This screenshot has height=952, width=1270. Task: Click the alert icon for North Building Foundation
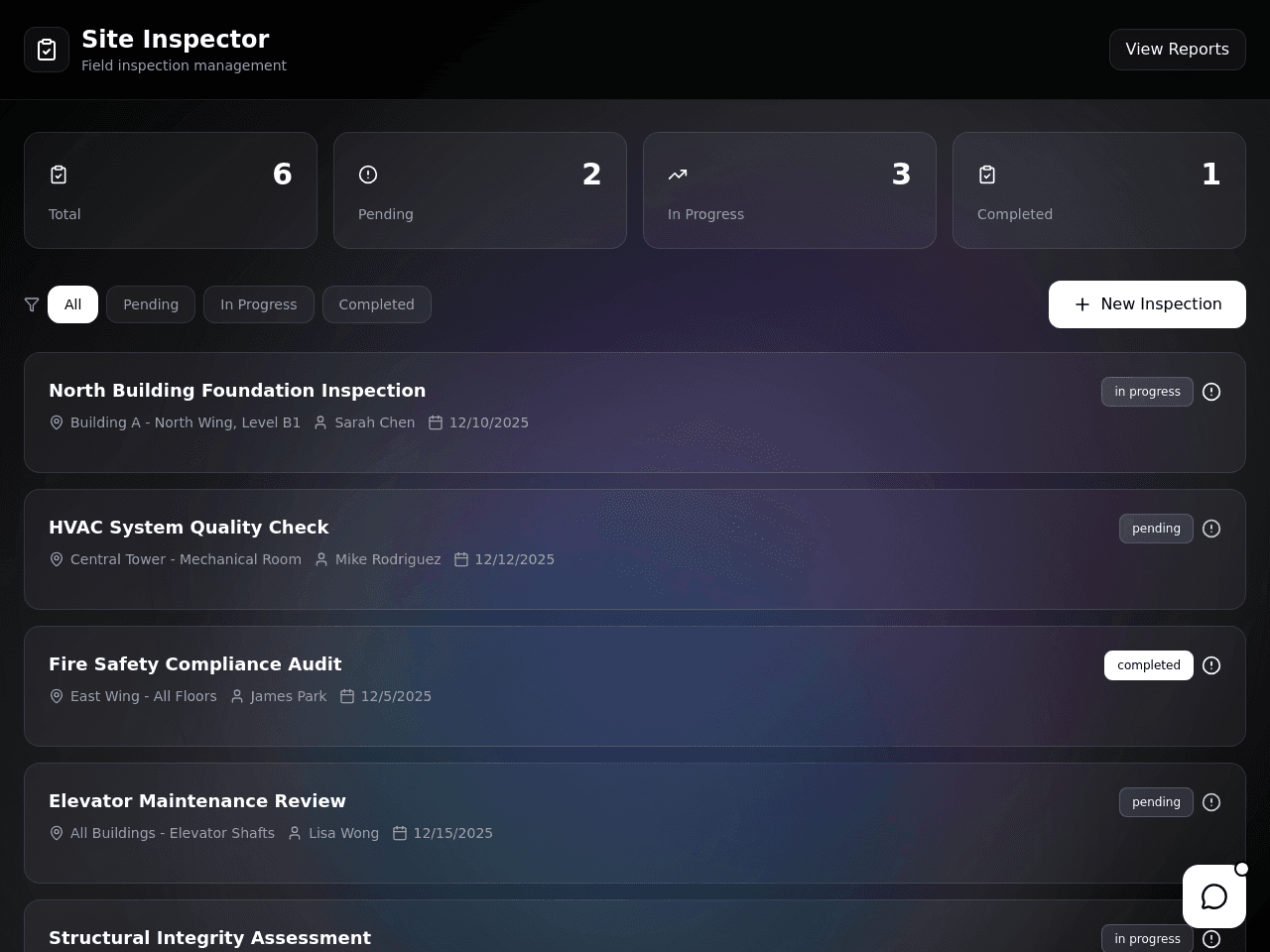[1211, 392]
